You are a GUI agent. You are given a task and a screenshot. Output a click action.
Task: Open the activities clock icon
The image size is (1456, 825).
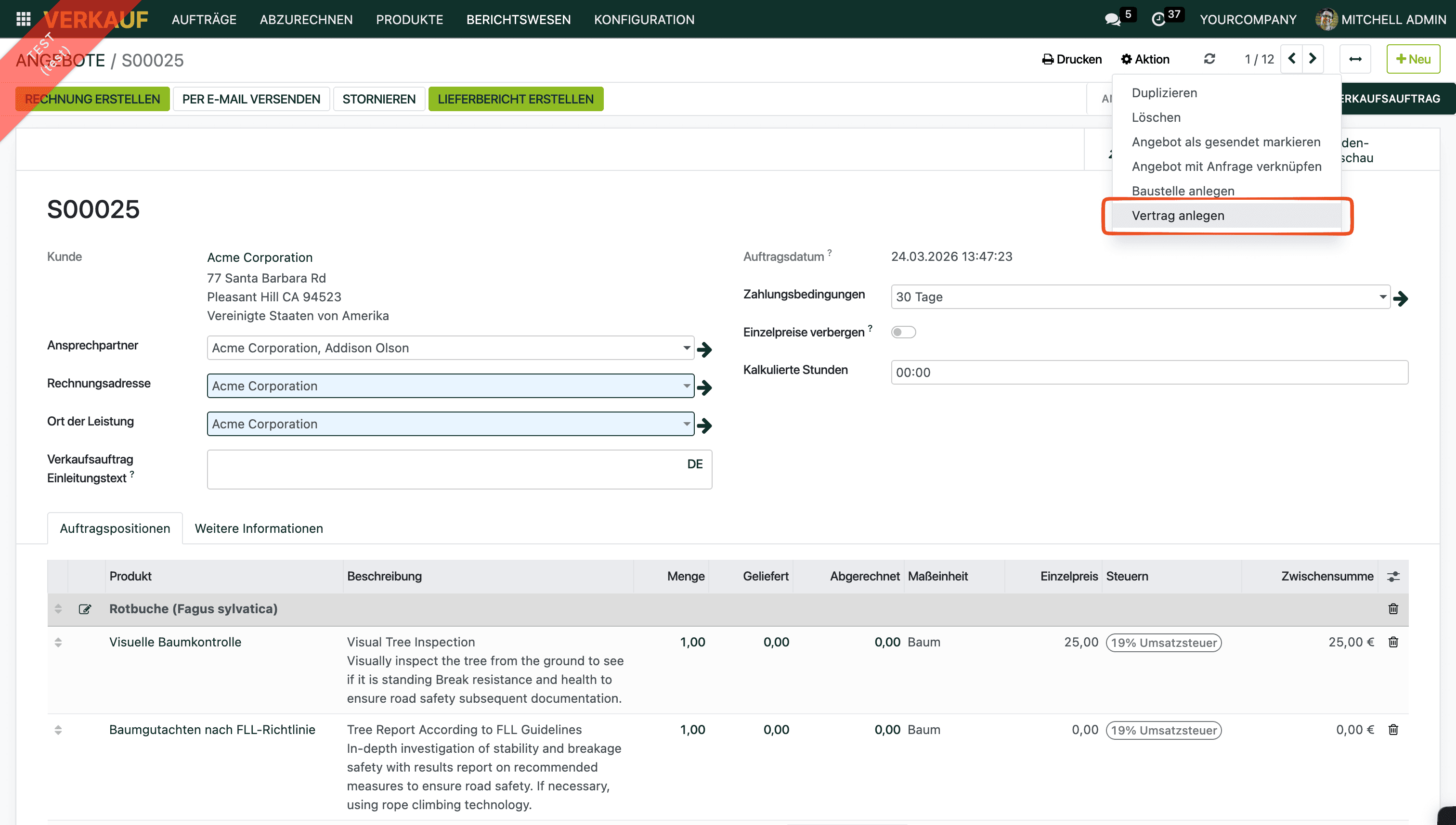coord(1158,19)
